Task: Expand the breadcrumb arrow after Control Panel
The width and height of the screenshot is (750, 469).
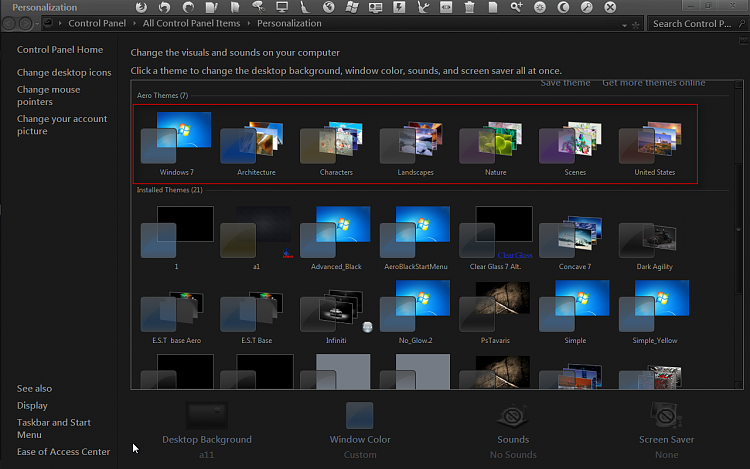Action: (134, 23)
